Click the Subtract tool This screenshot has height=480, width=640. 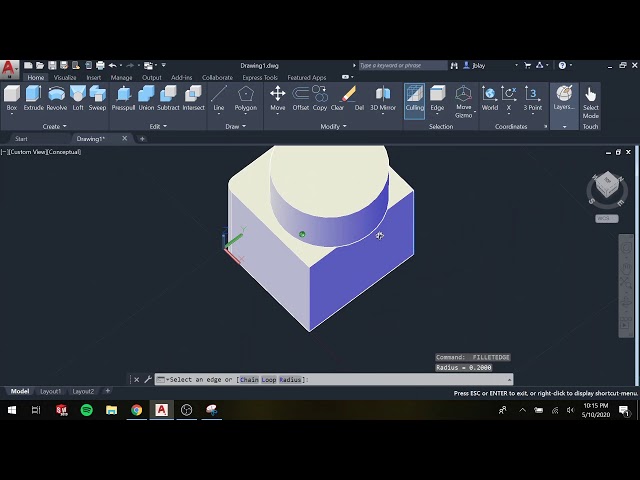[x=168, y=98]
